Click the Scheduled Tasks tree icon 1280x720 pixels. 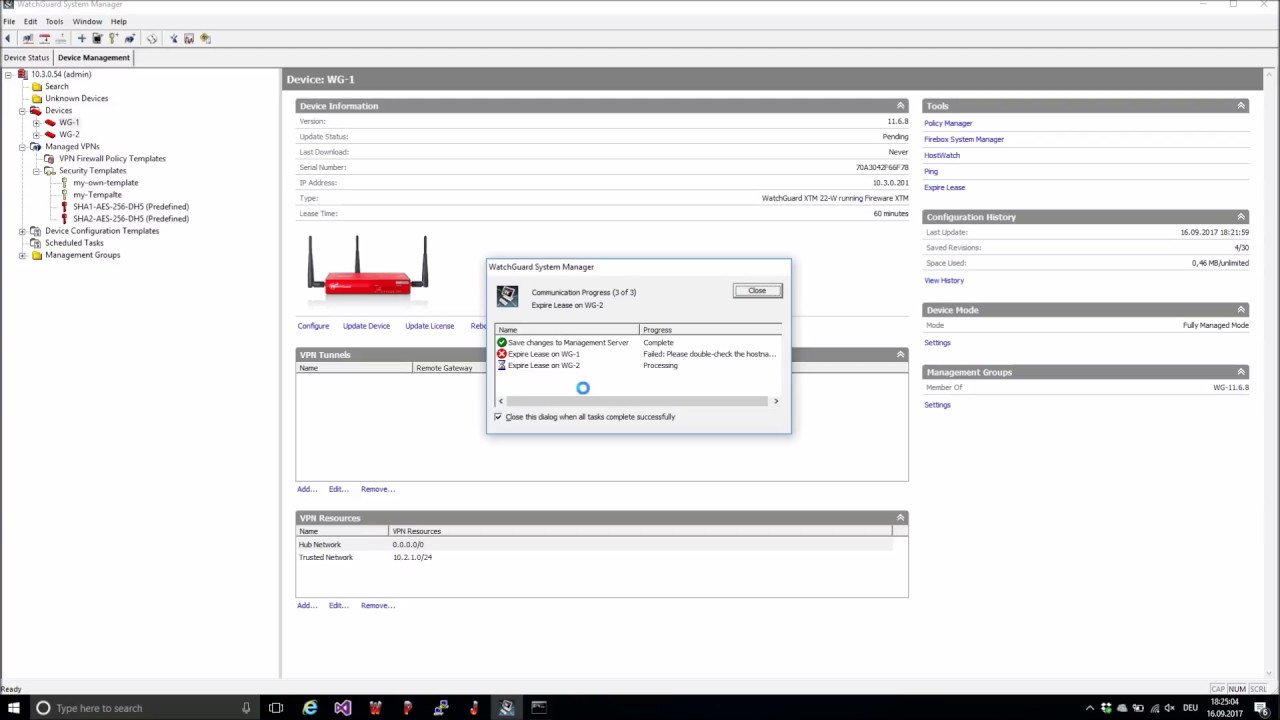(x=36, y=243)
